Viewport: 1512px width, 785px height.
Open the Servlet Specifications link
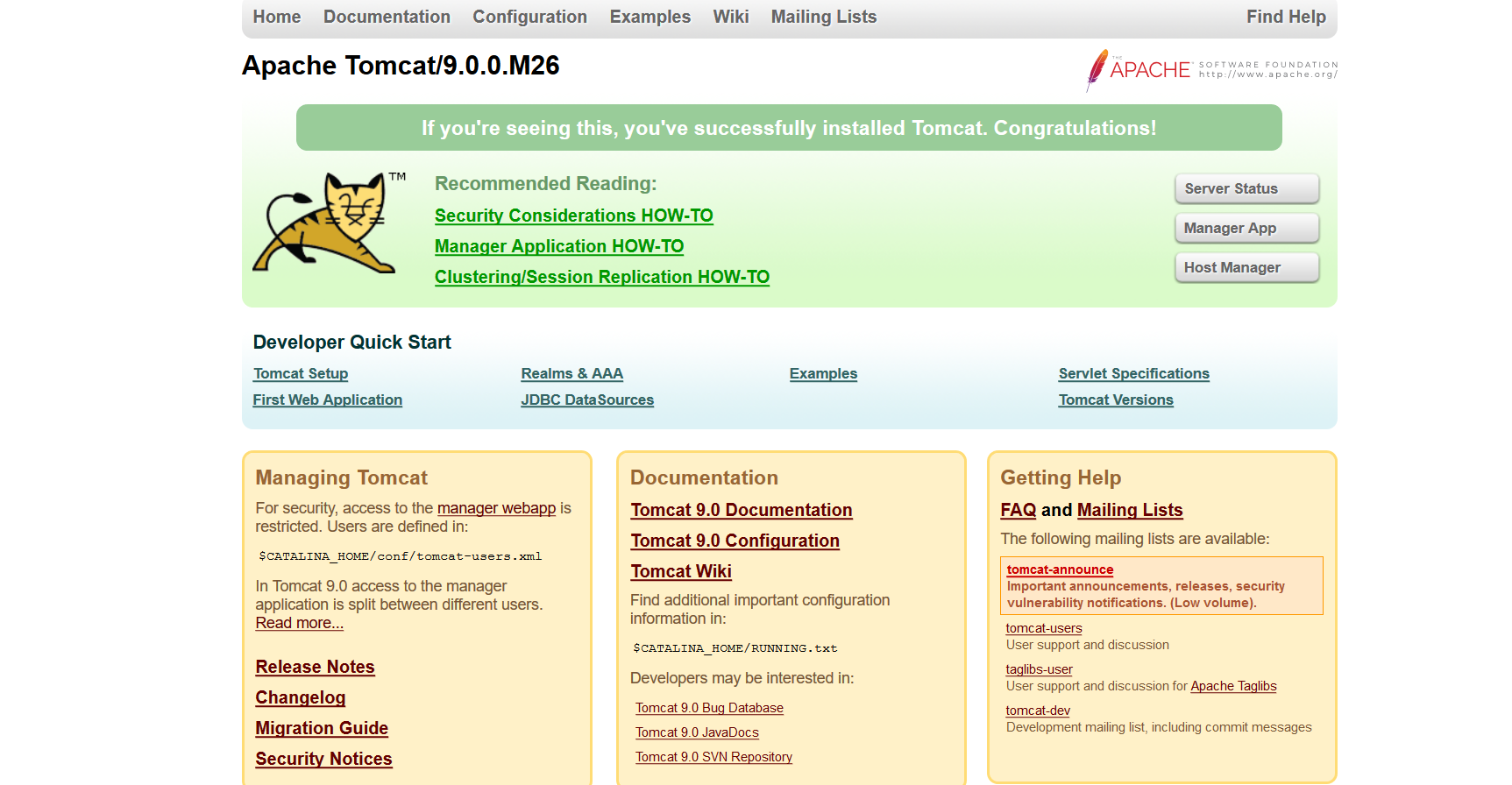tap(1134, 373)
